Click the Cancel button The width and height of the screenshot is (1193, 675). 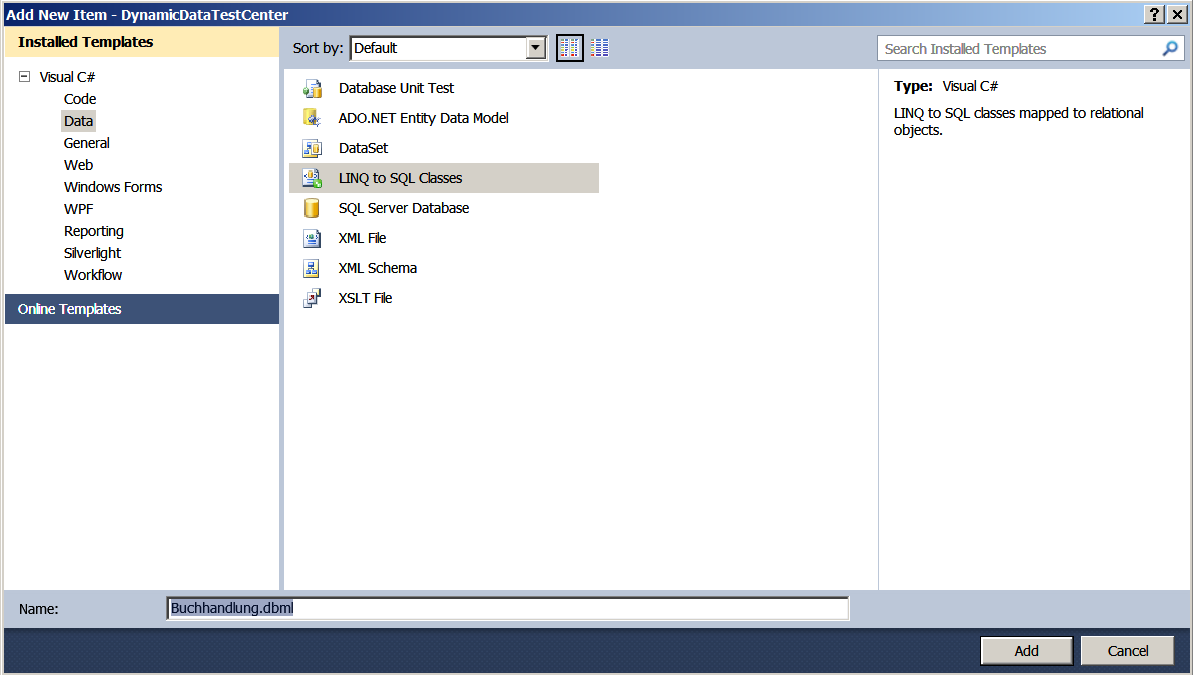coord(1127,651)
